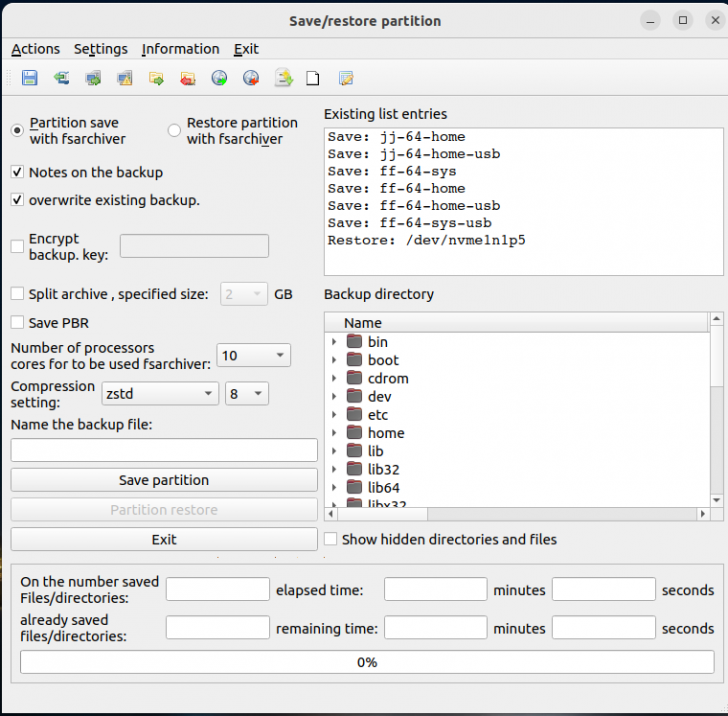Click the Exit button below Partition restore
728x716 pixels.
pyautogui.click(x=164, y=539)
